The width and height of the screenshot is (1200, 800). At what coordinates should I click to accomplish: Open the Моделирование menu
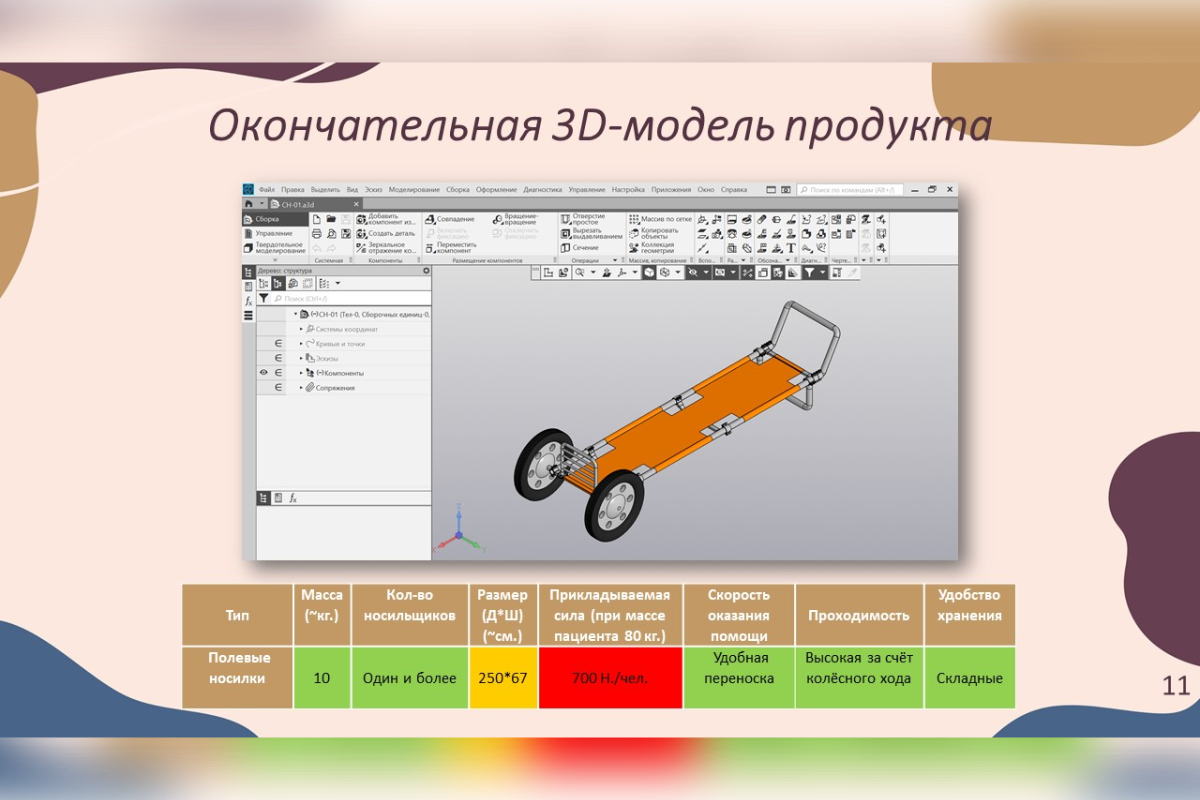[414, 189]
